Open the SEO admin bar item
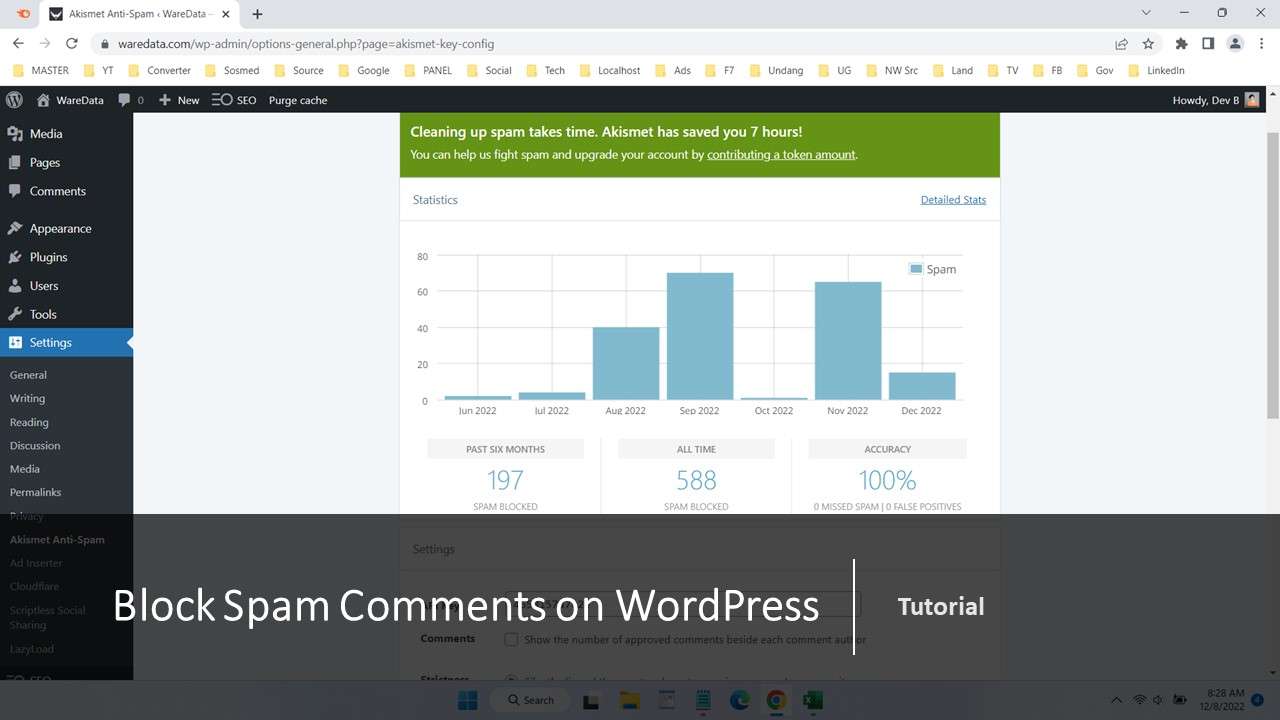The width and height of the screenshot is (1280, 720). (x=234, y=100)
